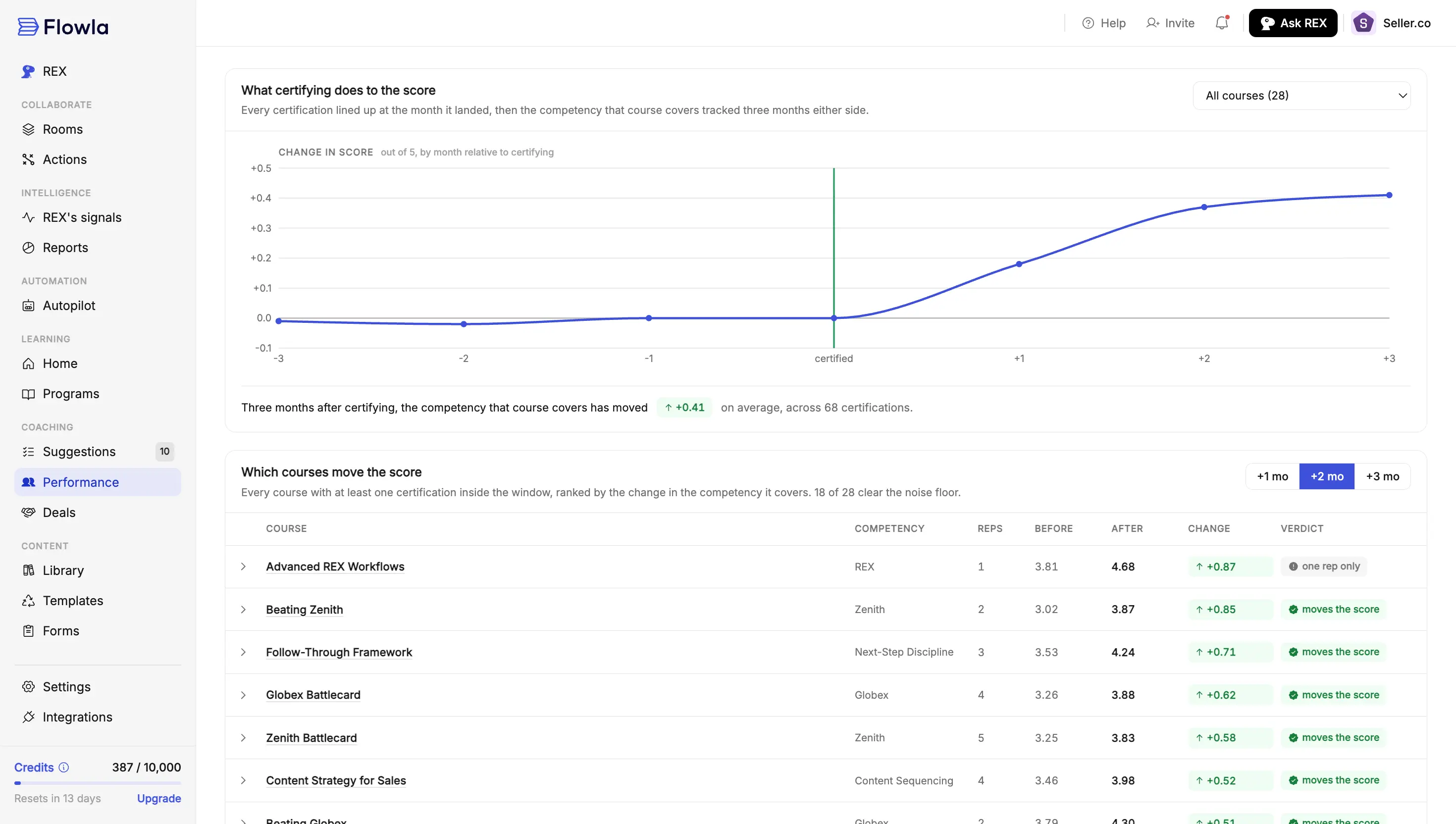
Task: Click the 4.68 after score
Action: pyautogui.click(x=1123, y=566)
